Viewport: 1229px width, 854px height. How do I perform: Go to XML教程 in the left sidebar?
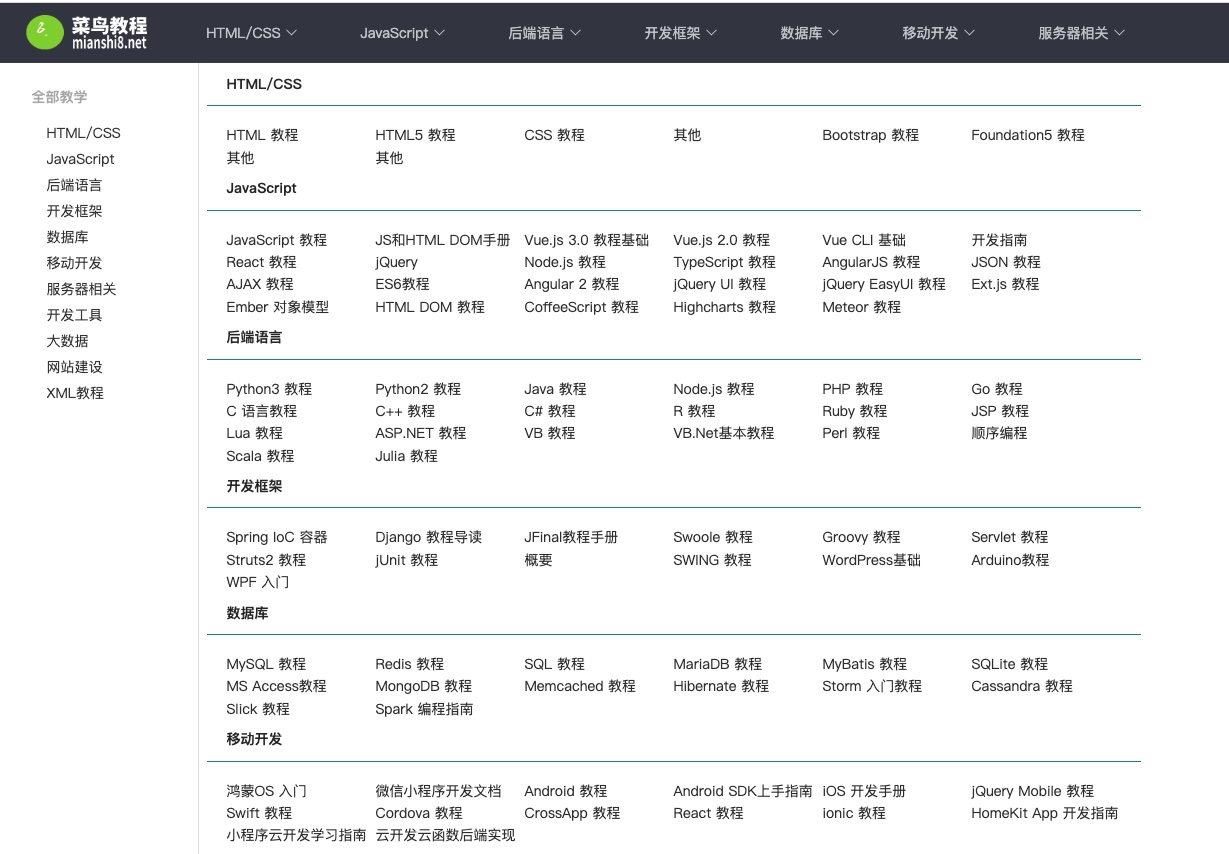point(75,393)
